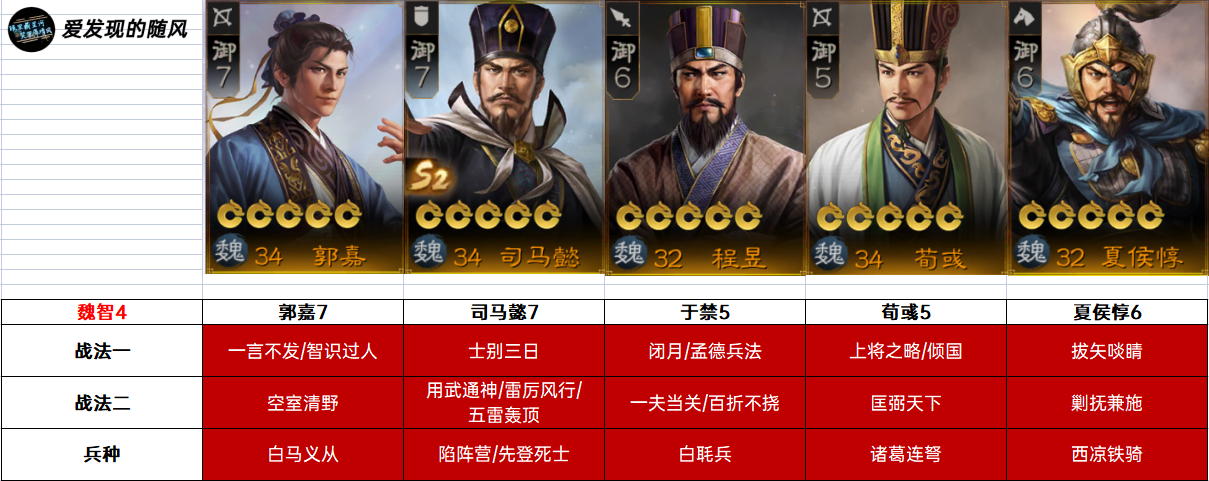Select the 战法一 row label cell
1209x481 pixels.
coord(102,351)
